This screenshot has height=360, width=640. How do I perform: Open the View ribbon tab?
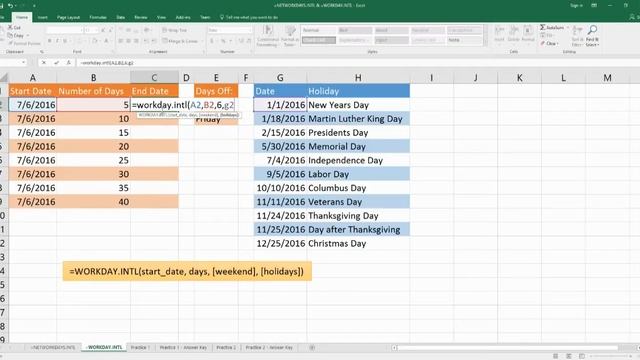coord(162,17)
